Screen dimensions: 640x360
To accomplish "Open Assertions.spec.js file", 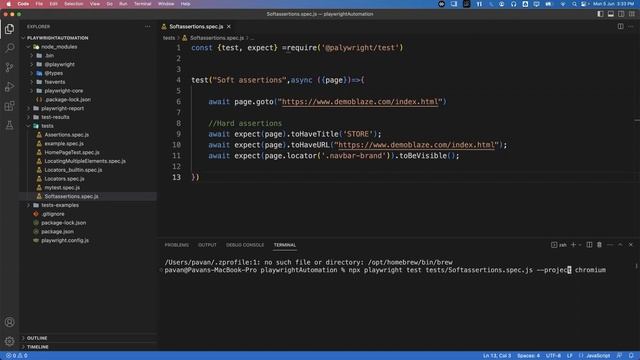I will (67, 135).
